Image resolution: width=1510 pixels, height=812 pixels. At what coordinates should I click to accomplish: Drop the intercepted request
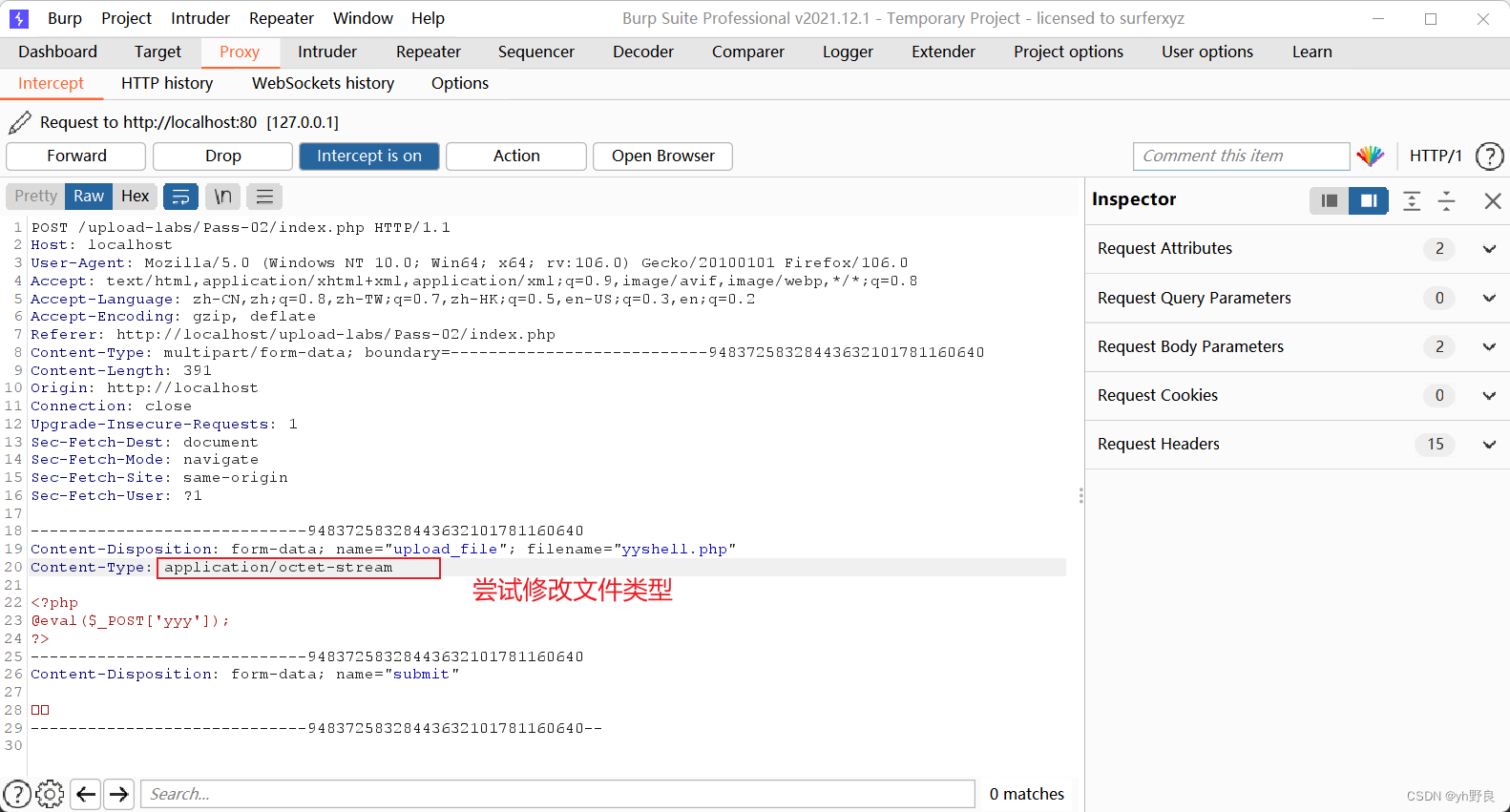[x=222, y=156]
